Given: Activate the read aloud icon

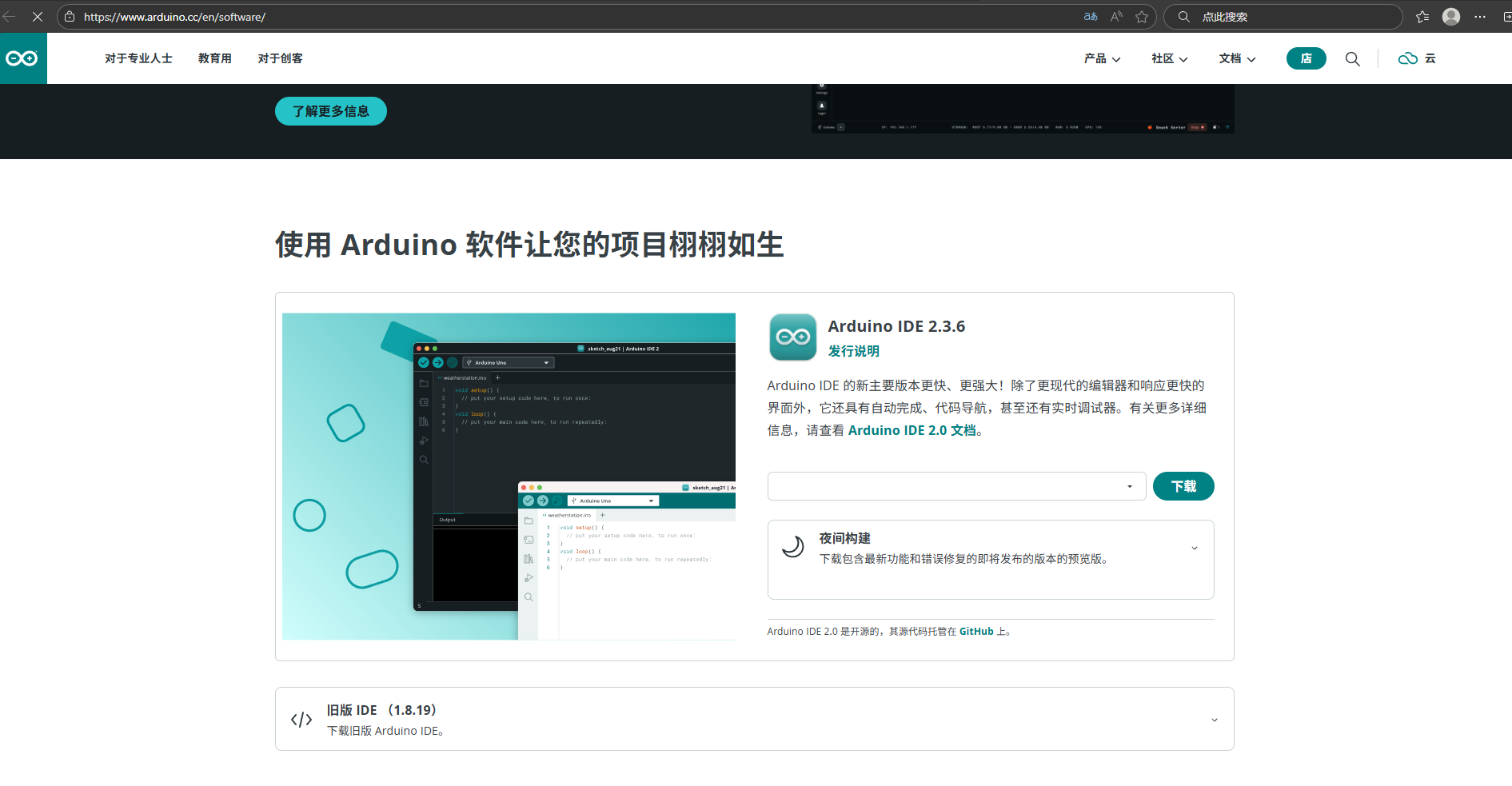Looking at the screenshot, I should point(1116,17).
